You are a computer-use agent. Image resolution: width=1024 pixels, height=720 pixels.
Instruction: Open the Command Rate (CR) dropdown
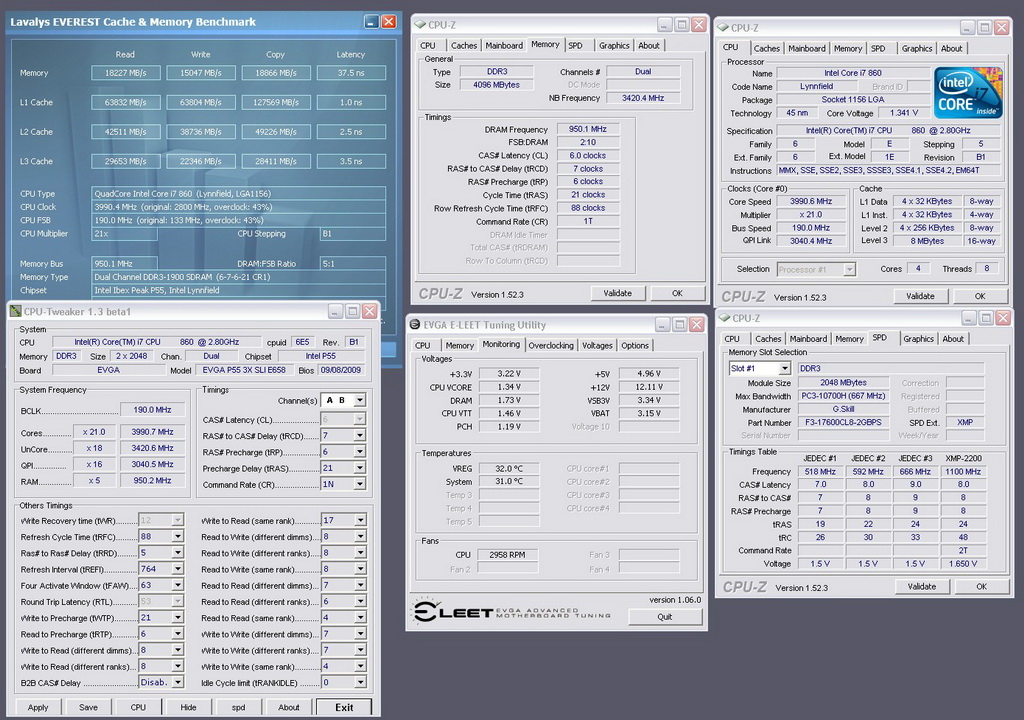click(x=359, y=484)
